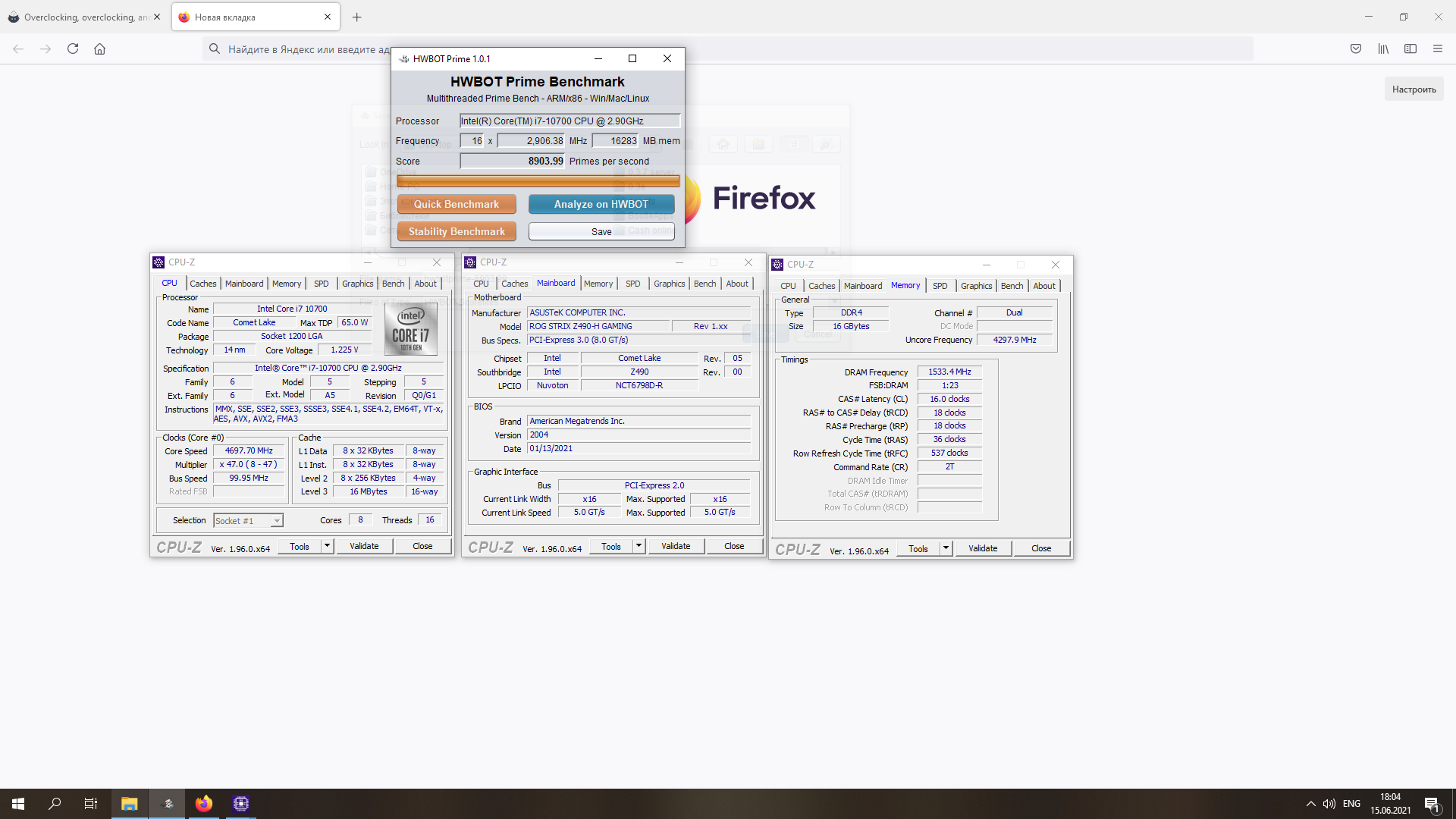Screen dimensions: 1456x819
Task: Click Tools button in first CPU-Z
Action: 300,546
